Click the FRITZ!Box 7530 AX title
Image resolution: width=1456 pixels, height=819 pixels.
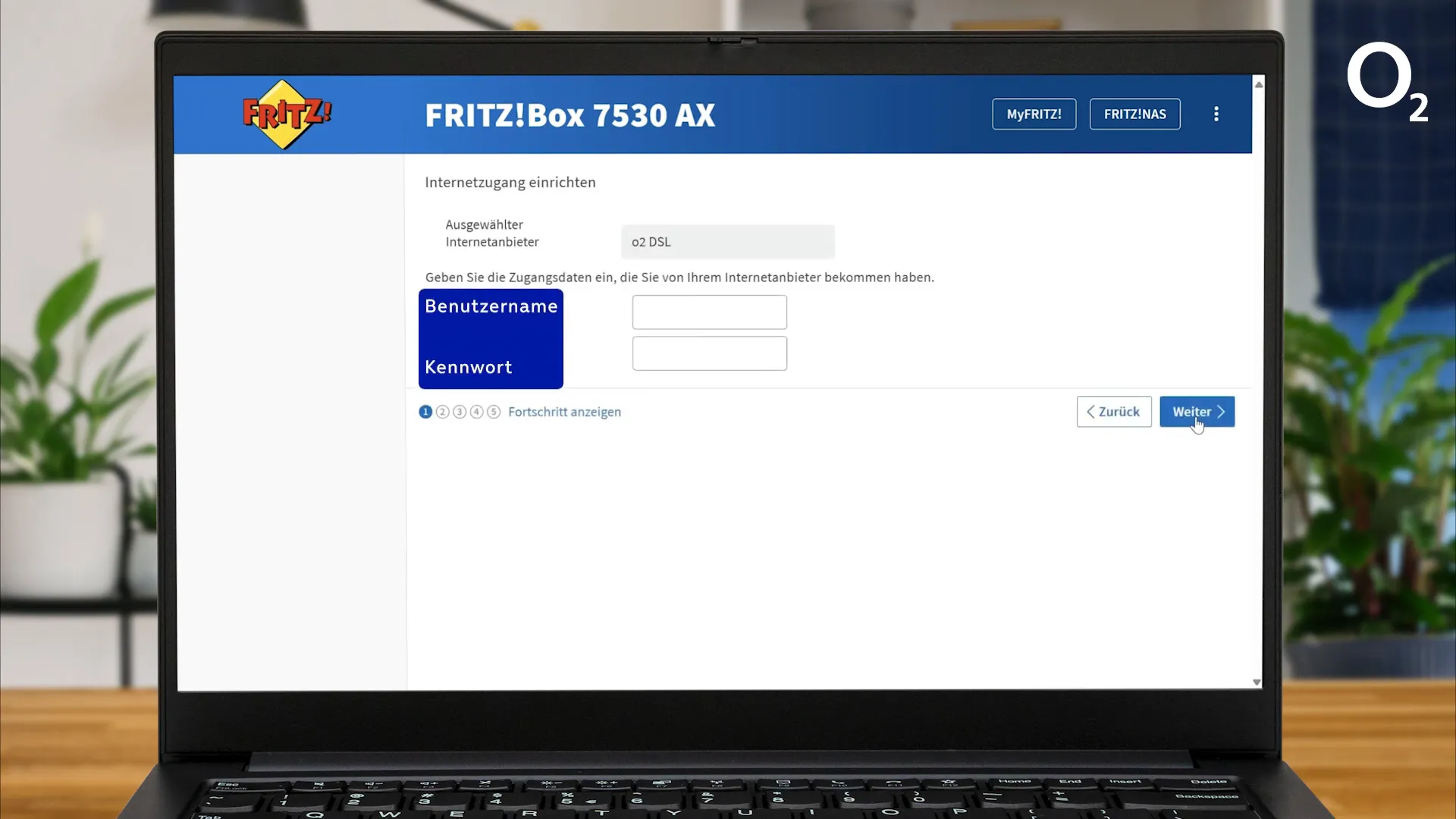click(x=570, y=115)
